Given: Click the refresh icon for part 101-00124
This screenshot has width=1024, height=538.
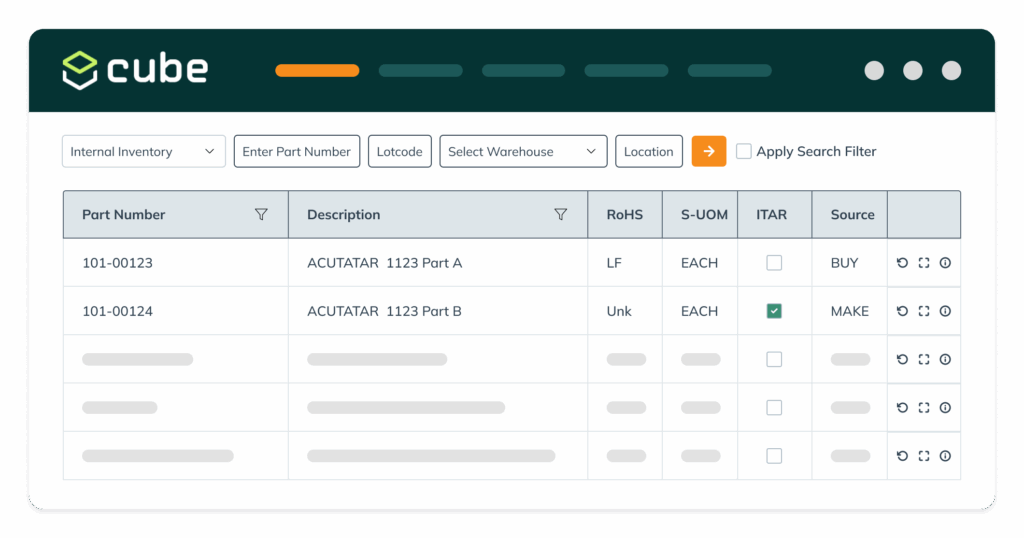Looking at the screenshot, I should click(902, 311).
